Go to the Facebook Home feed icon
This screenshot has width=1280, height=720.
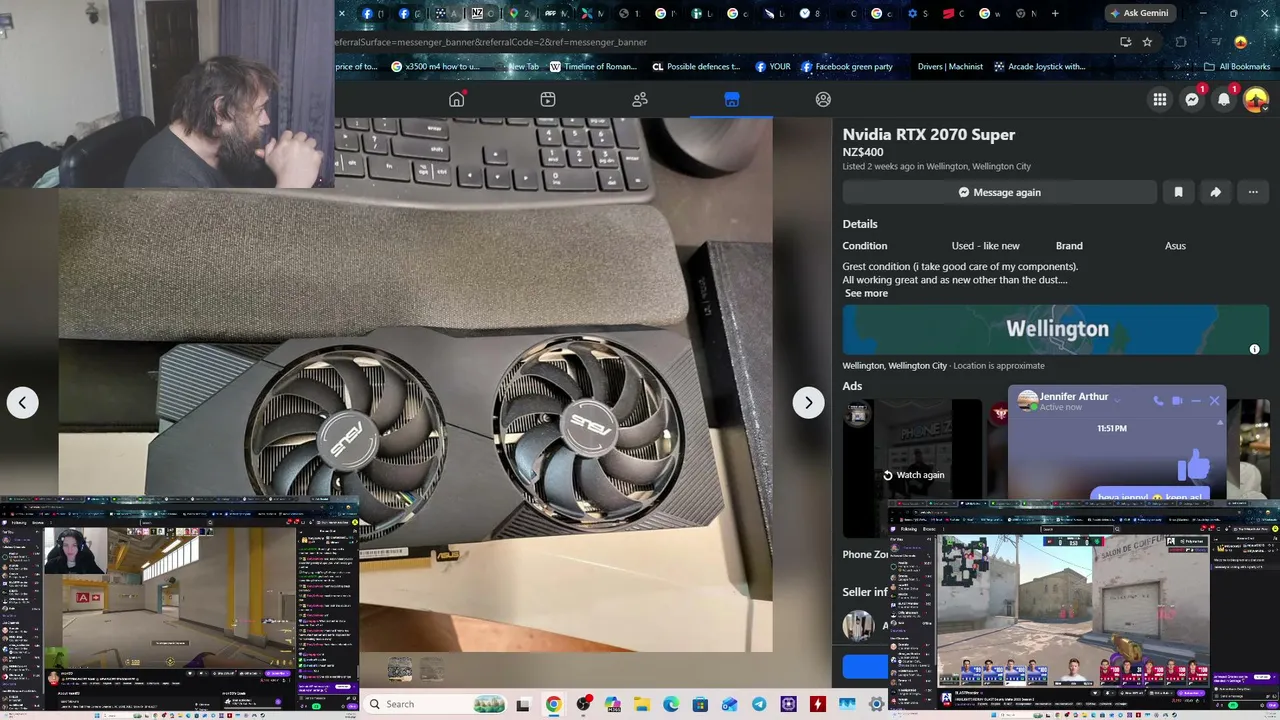coord(457,99)
